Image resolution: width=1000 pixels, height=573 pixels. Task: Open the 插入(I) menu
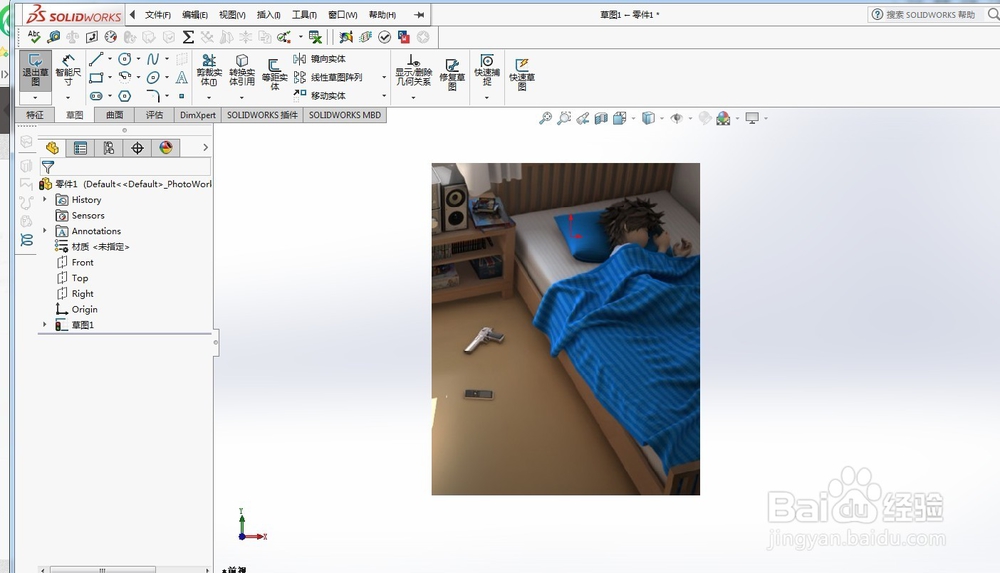[x=268, y=15]
